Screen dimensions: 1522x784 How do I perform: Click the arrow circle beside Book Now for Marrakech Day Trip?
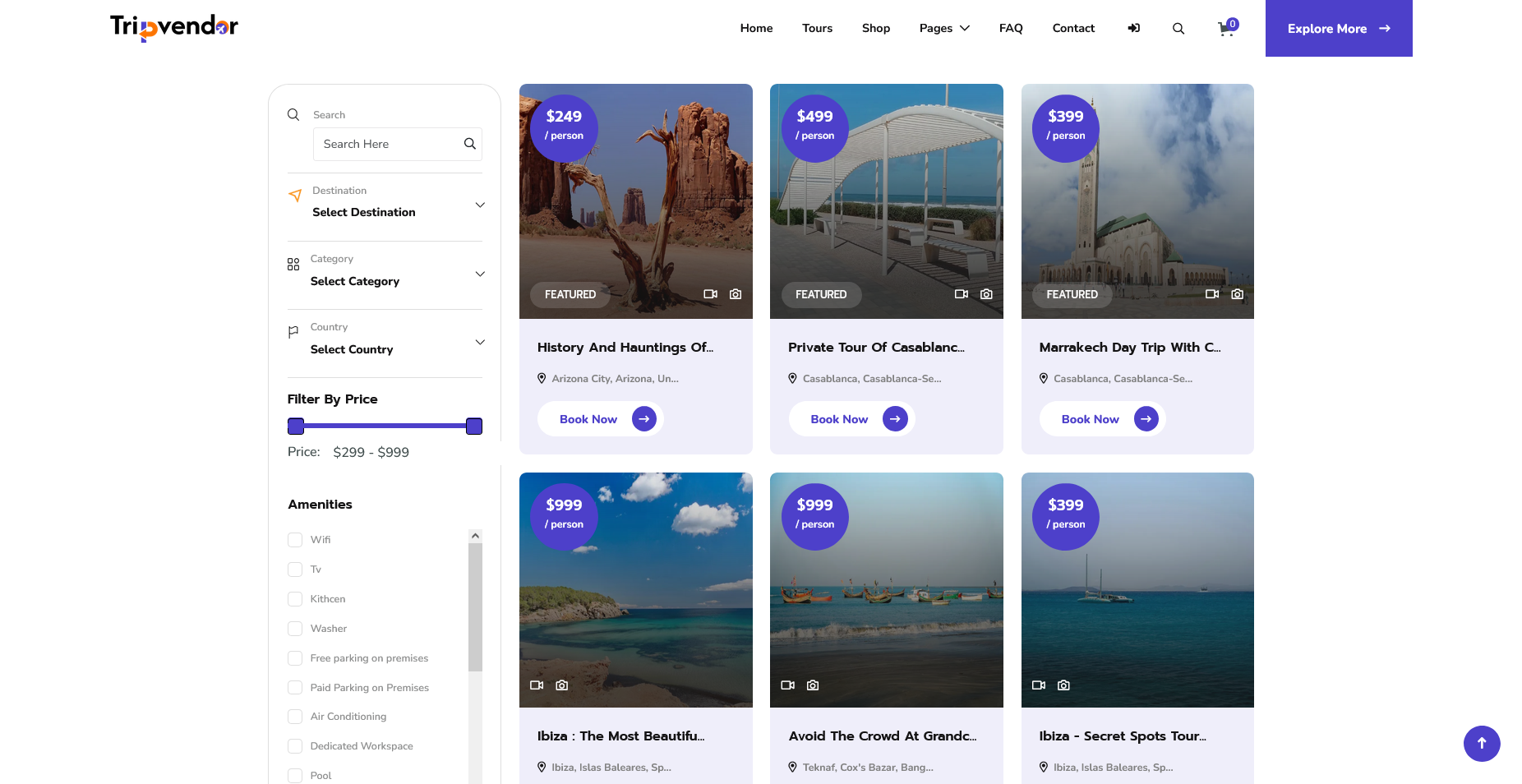(x=1146, y=419)
